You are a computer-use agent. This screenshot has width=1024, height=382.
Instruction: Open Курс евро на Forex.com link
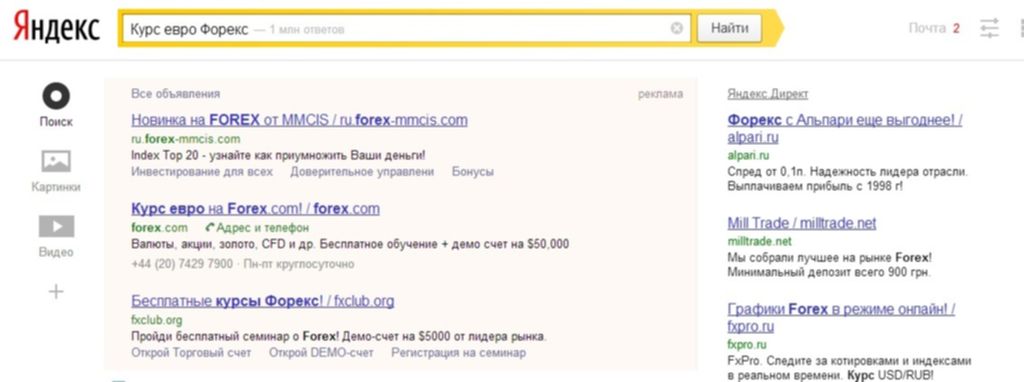pyautogui.click(x=255, y=209)
